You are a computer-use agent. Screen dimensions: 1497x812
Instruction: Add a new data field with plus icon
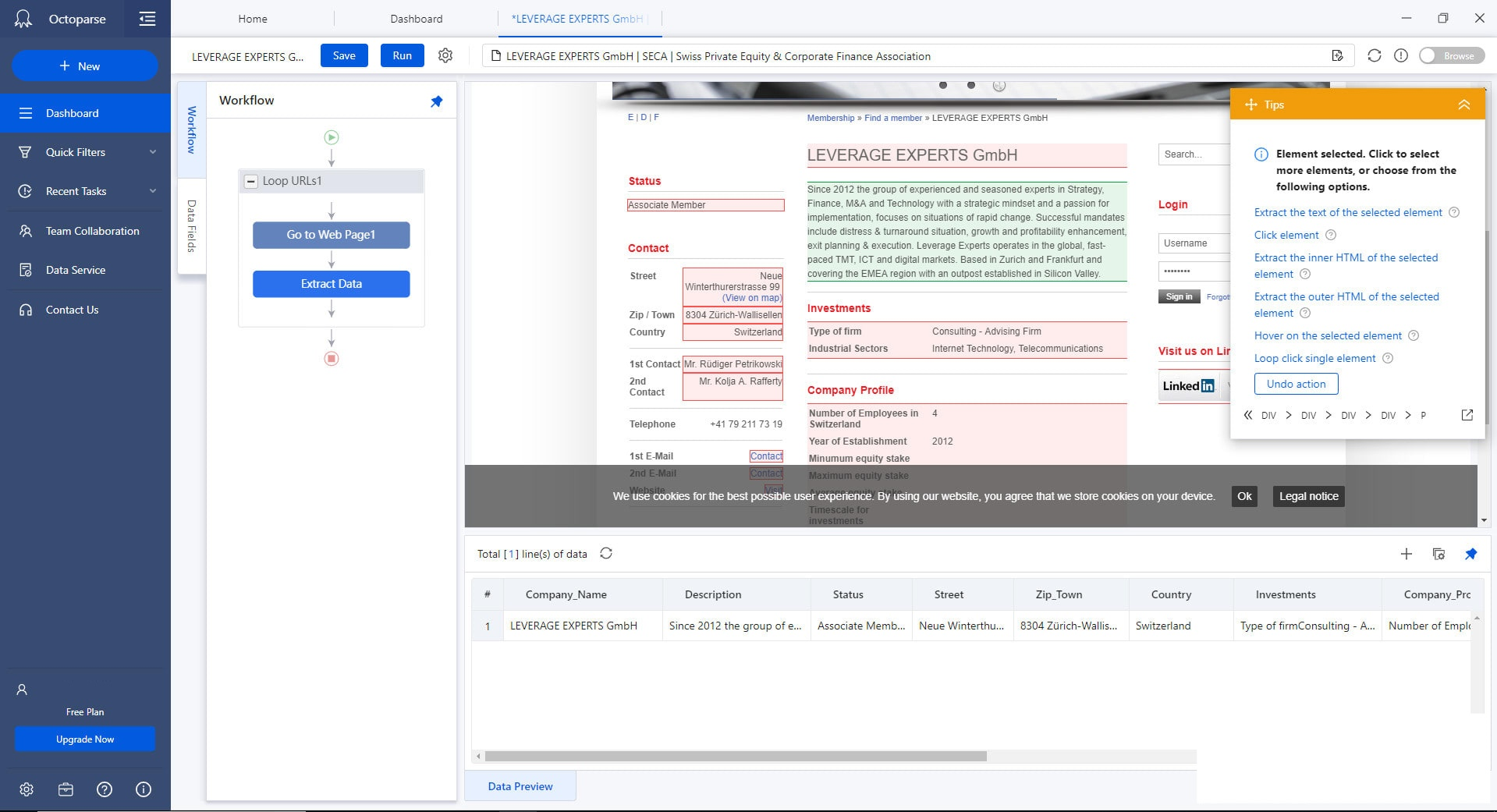pos(1407,554)
